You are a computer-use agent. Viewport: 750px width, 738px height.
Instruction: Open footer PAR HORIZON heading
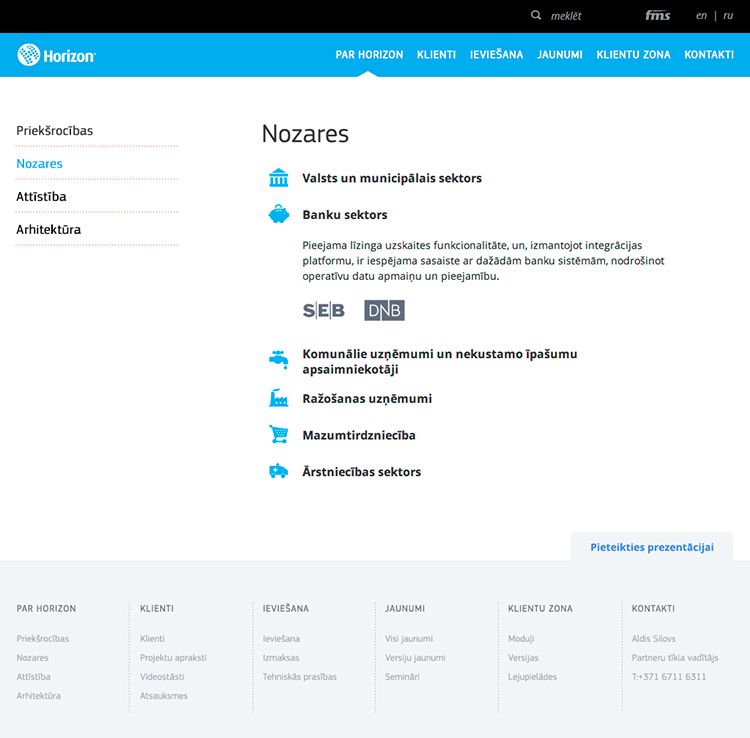tap(46, 608)
